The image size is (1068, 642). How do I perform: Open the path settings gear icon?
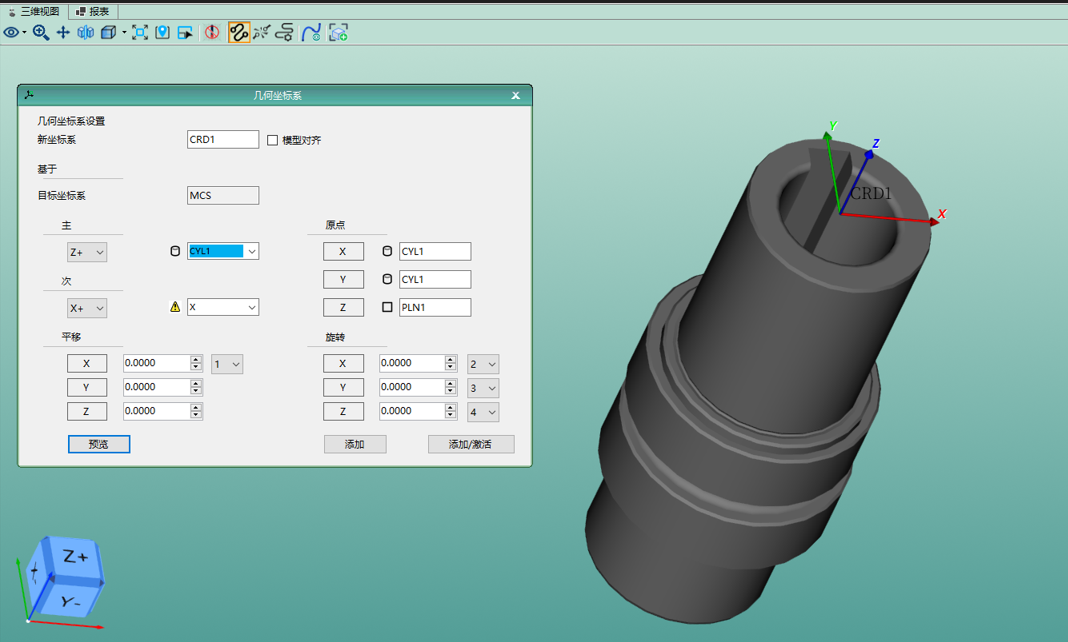tap(285, 32)
